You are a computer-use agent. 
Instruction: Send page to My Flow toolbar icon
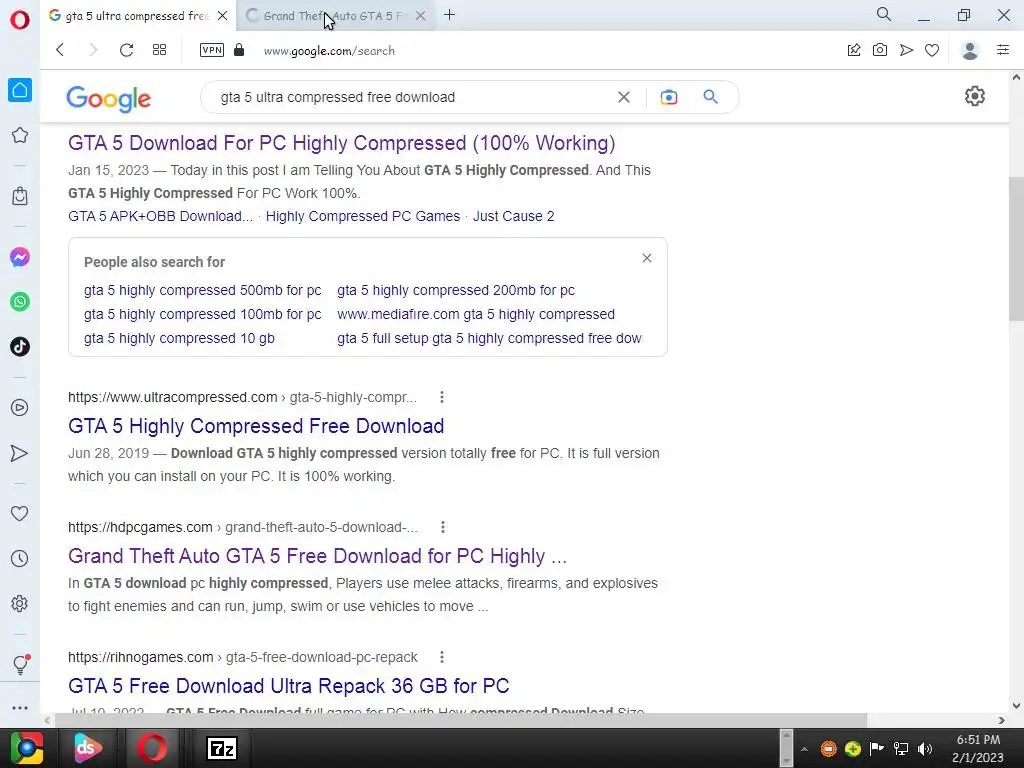click(906, 50)
